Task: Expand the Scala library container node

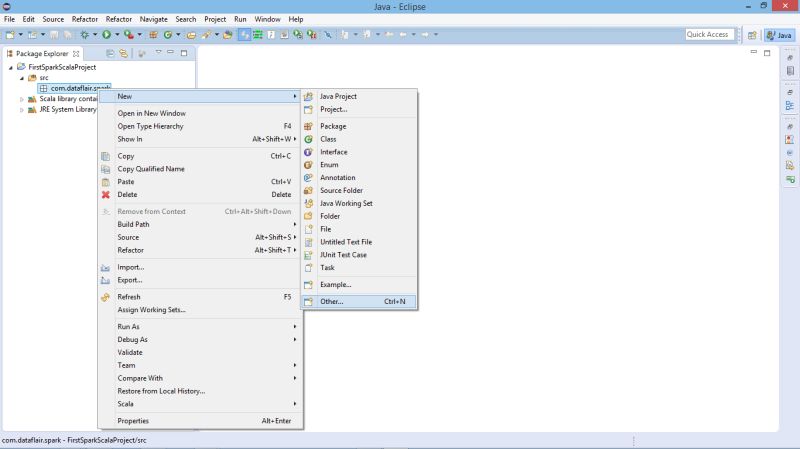Action: point(22,99)
